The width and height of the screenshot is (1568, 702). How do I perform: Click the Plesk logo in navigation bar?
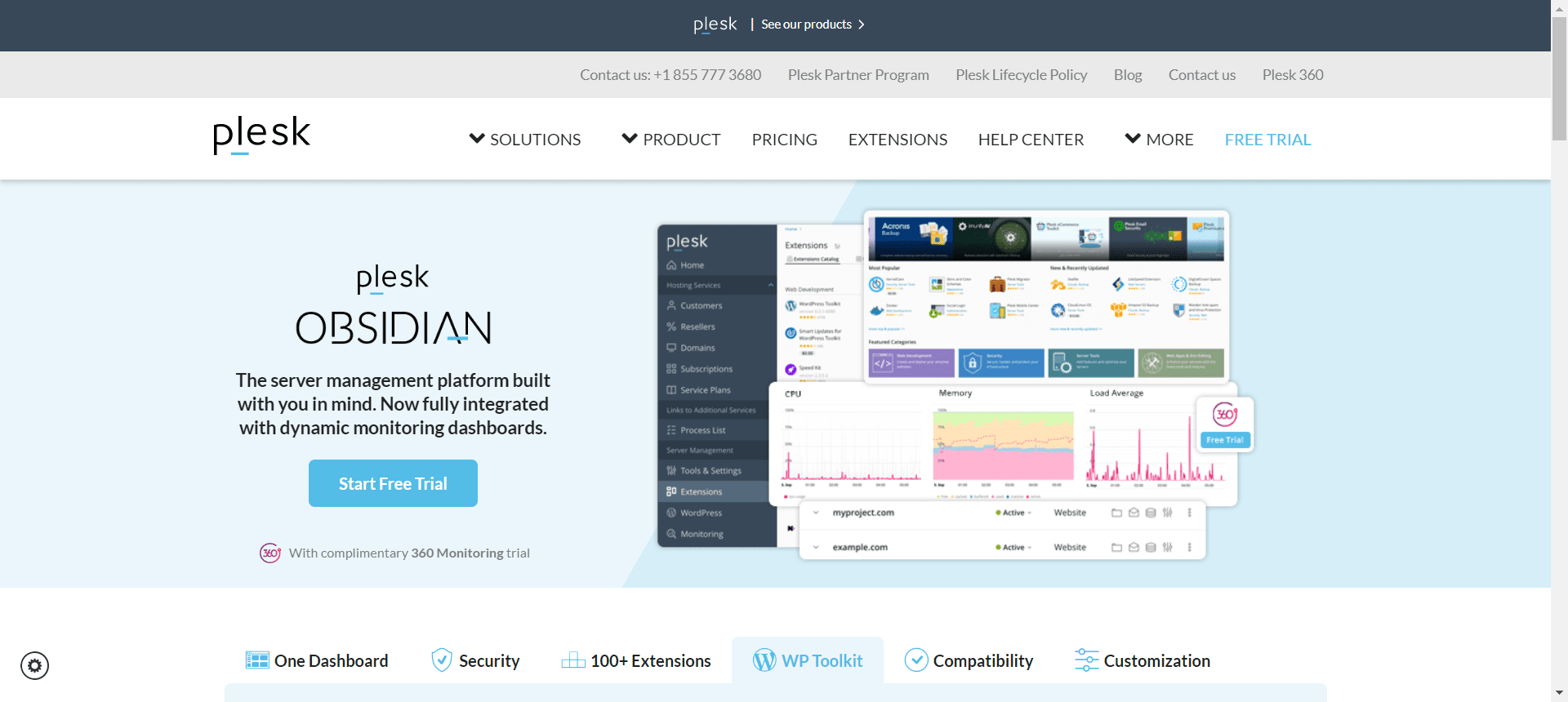point(261,136)
